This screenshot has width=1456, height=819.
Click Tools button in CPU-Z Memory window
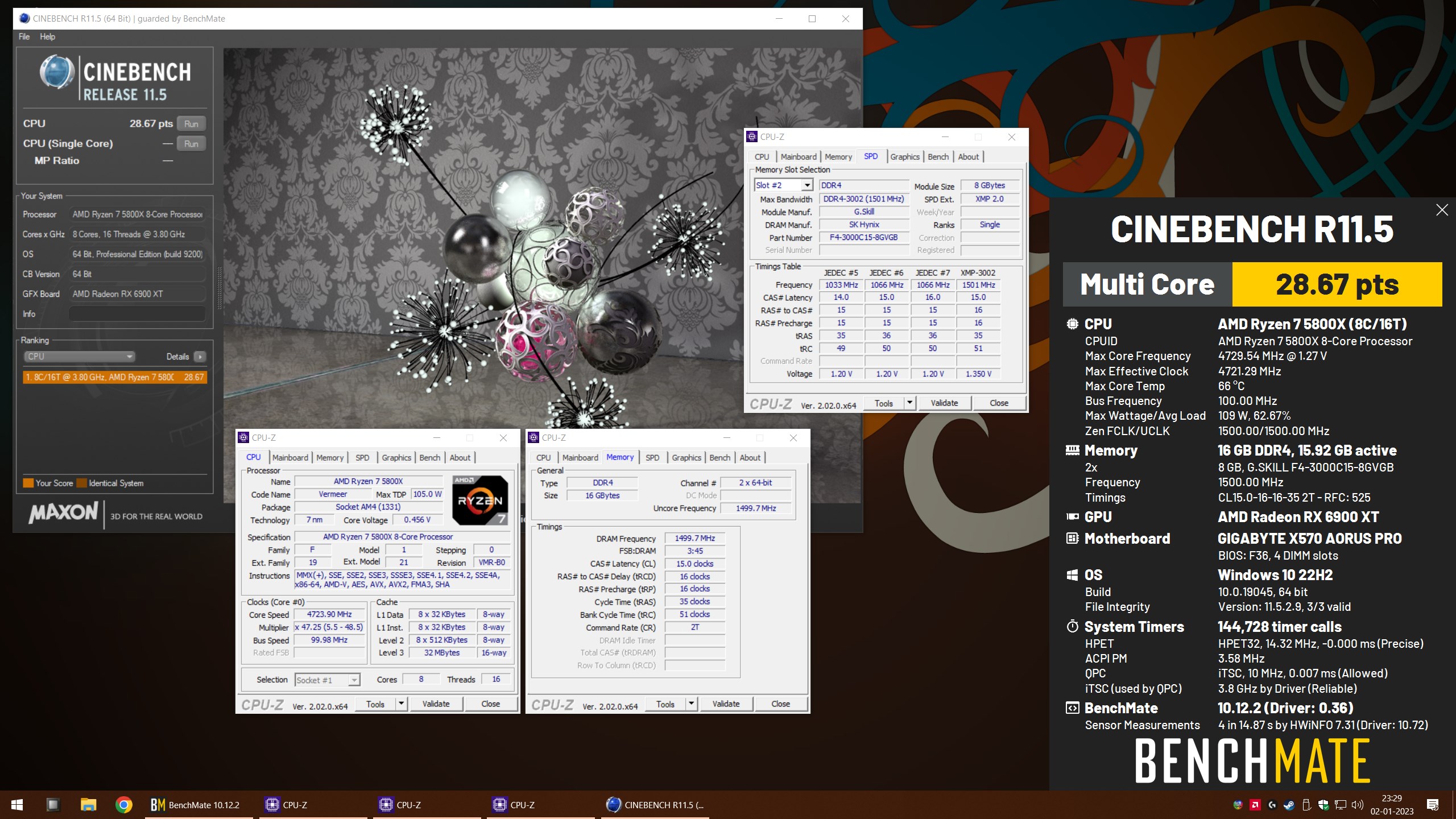tap(665, 704)
